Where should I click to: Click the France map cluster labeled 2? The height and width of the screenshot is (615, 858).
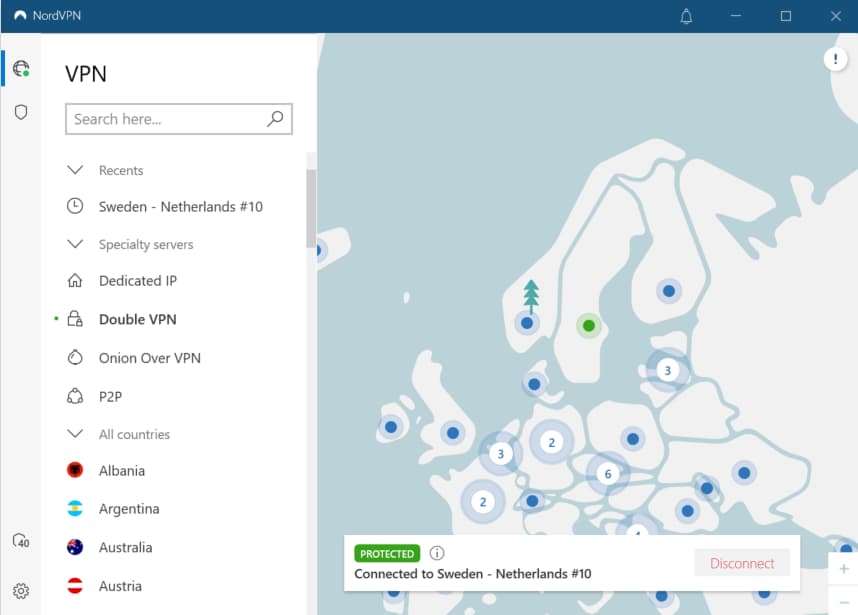pyautogui.click(x=483, y=502)
